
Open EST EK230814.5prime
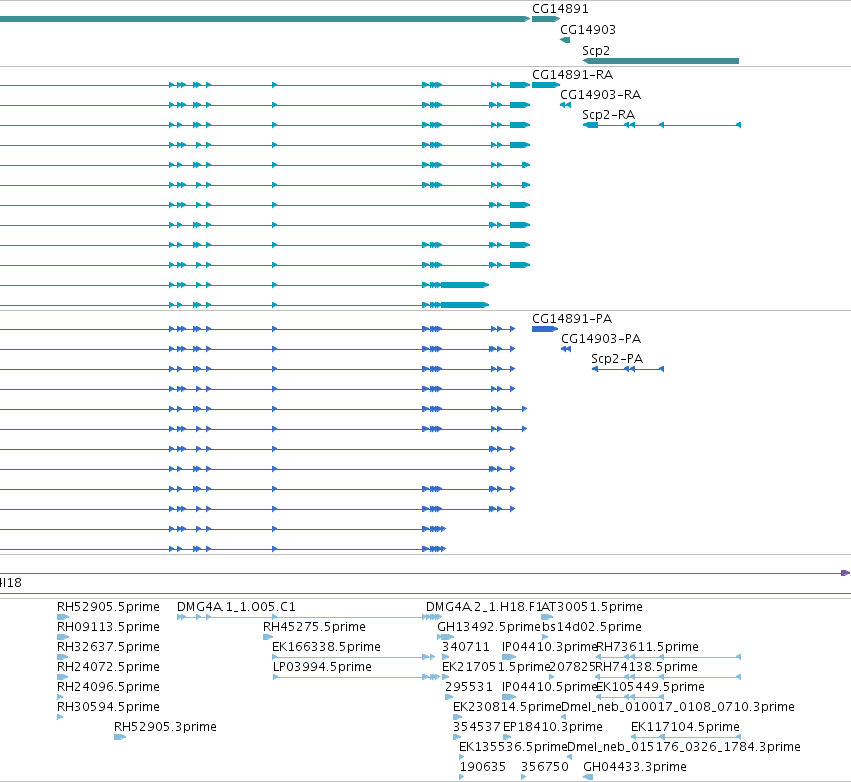click(x=507, y=707)
